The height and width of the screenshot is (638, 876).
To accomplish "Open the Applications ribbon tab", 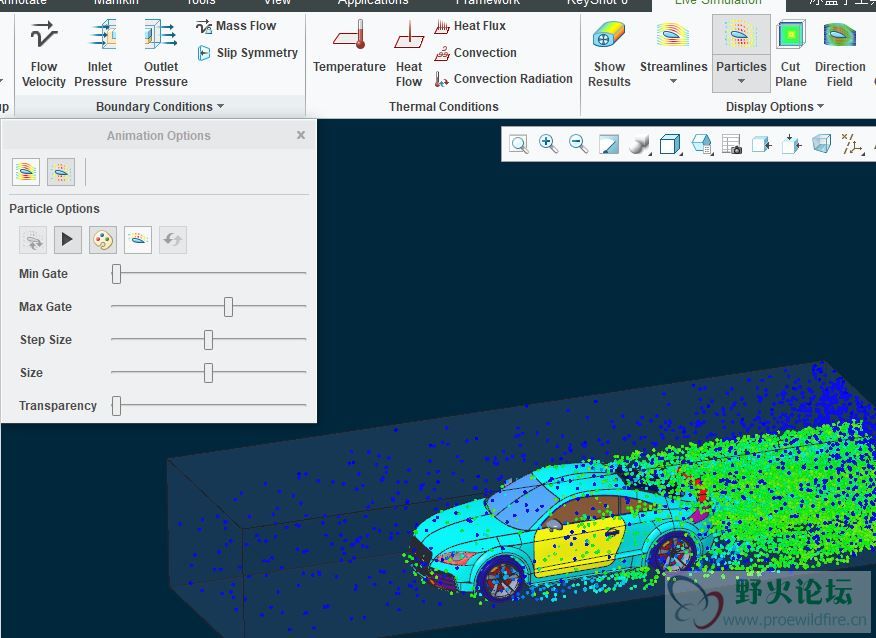I will [x=373, y=3].
